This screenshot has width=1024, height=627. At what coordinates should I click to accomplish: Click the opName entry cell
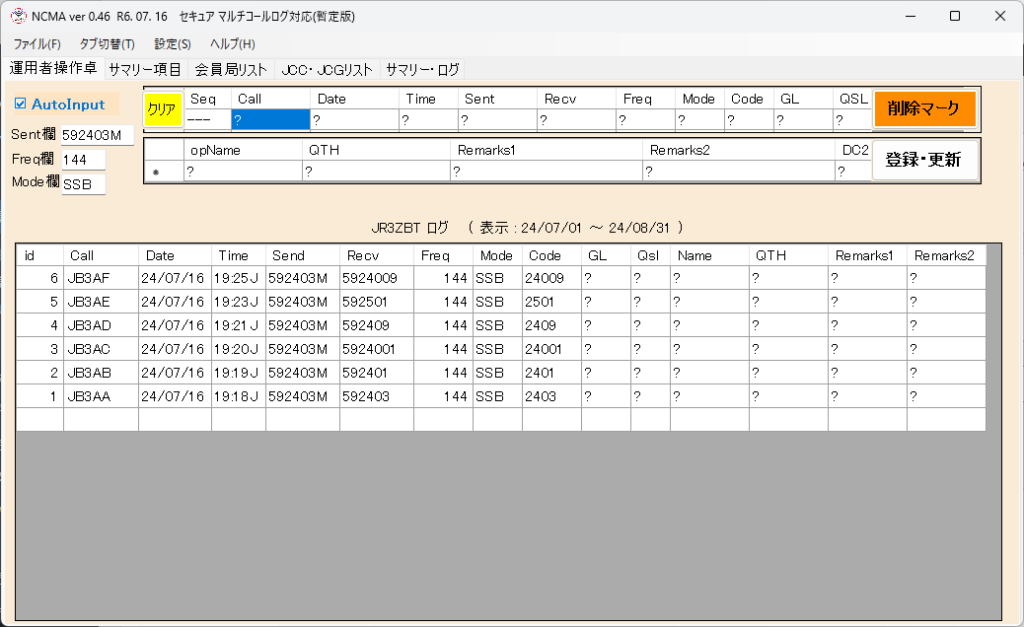242,172
